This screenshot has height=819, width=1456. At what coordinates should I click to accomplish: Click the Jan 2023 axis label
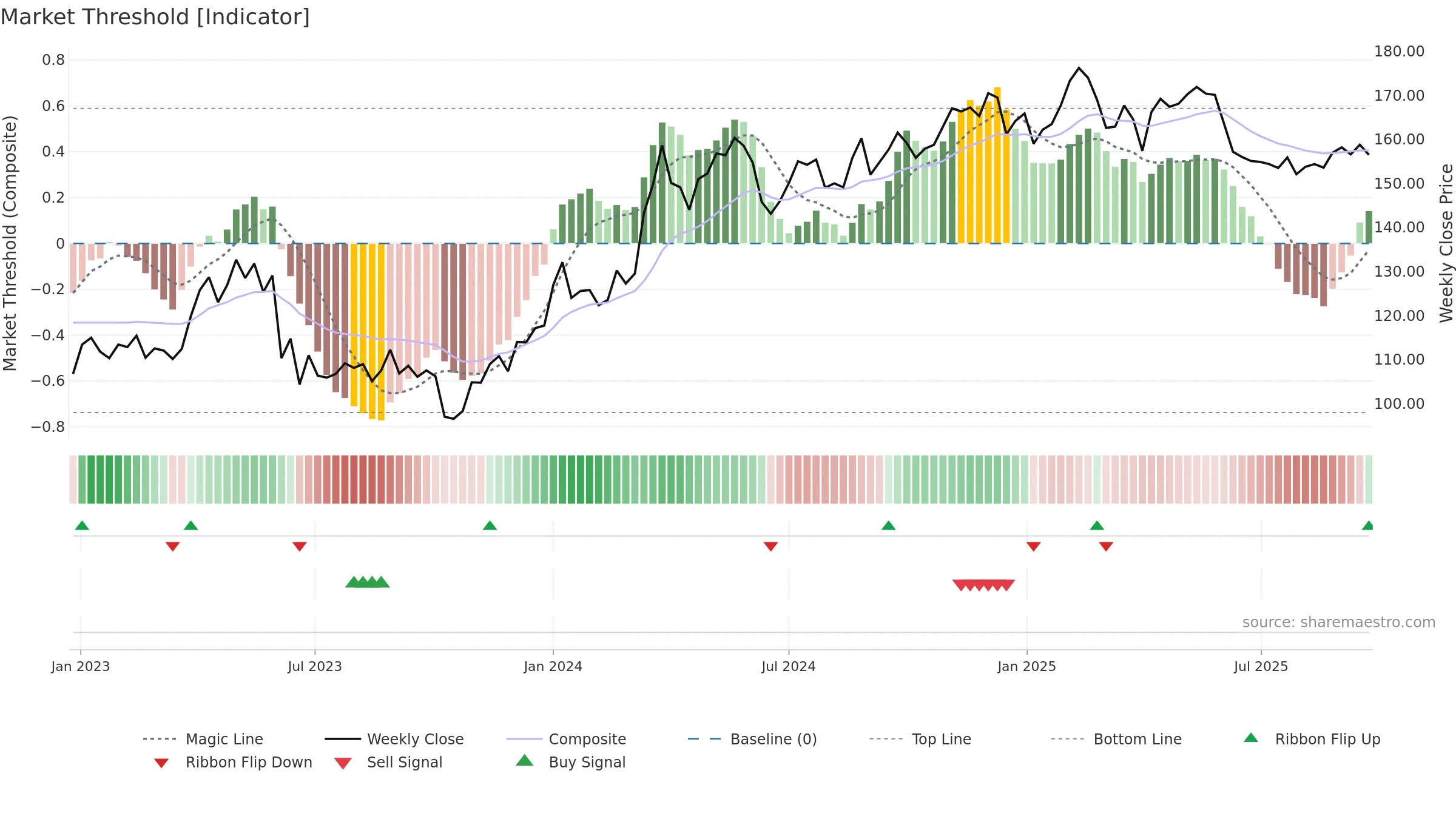pos(81,667)
